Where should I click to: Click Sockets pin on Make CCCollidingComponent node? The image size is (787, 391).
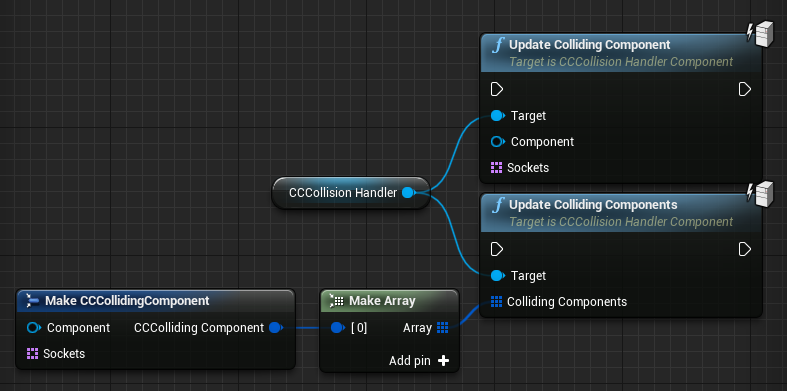[x=33, y=354]
